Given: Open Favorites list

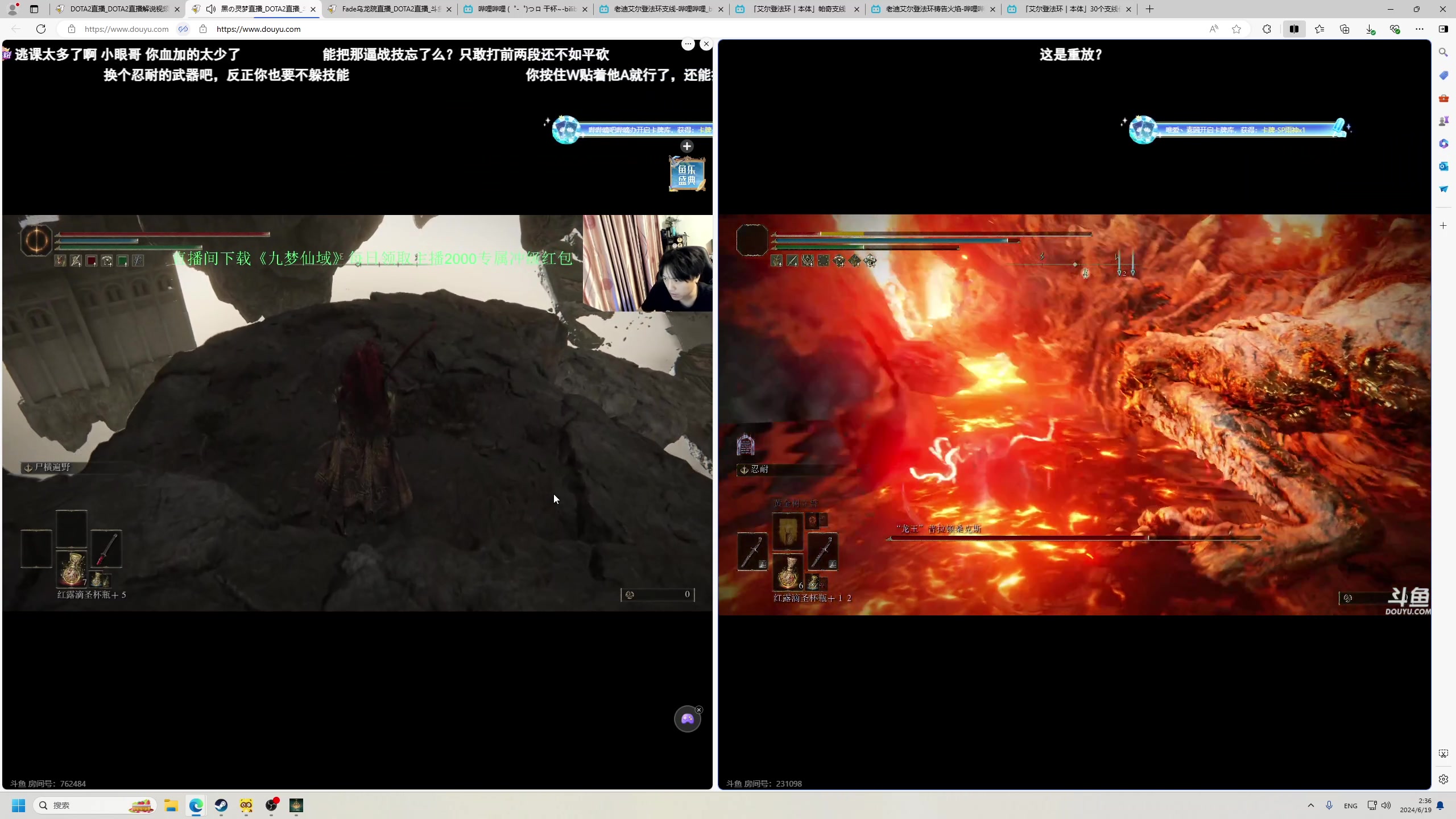Looking at the screenshot, I should pos(1319,29).
